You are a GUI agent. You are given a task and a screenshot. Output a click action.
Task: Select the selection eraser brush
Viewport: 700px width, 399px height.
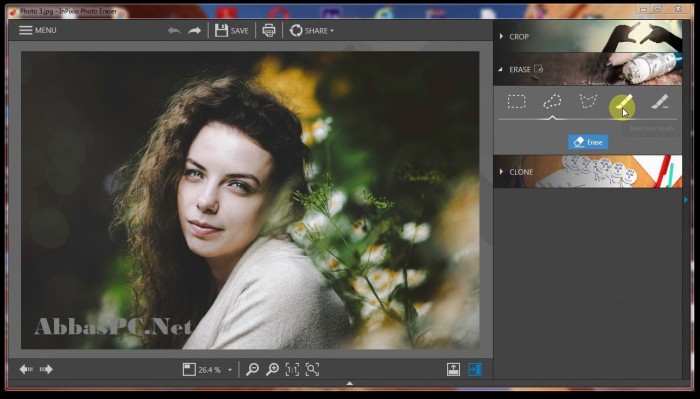tap(659, 102)
